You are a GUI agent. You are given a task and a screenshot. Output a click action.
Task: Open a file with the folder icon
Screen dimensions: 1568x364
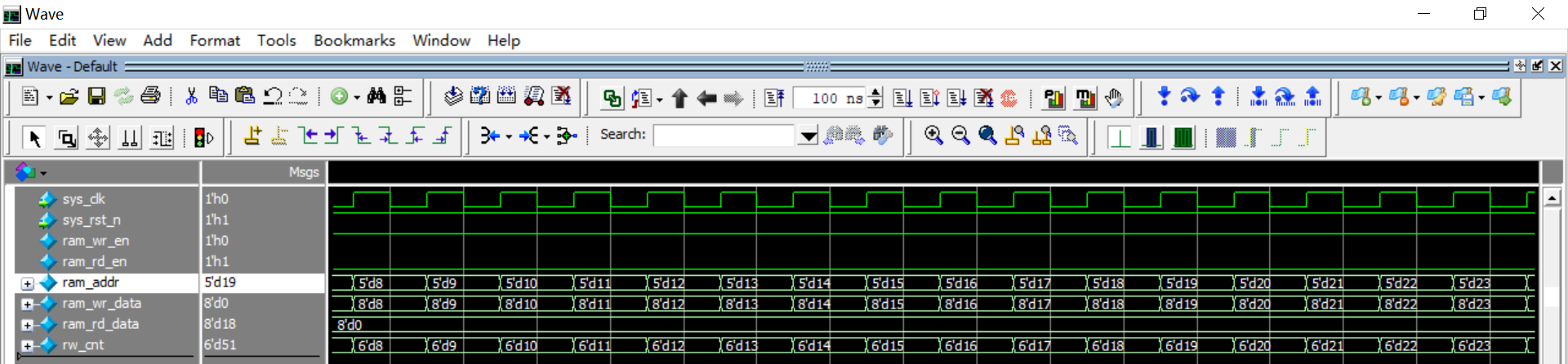tap(69, 97)
